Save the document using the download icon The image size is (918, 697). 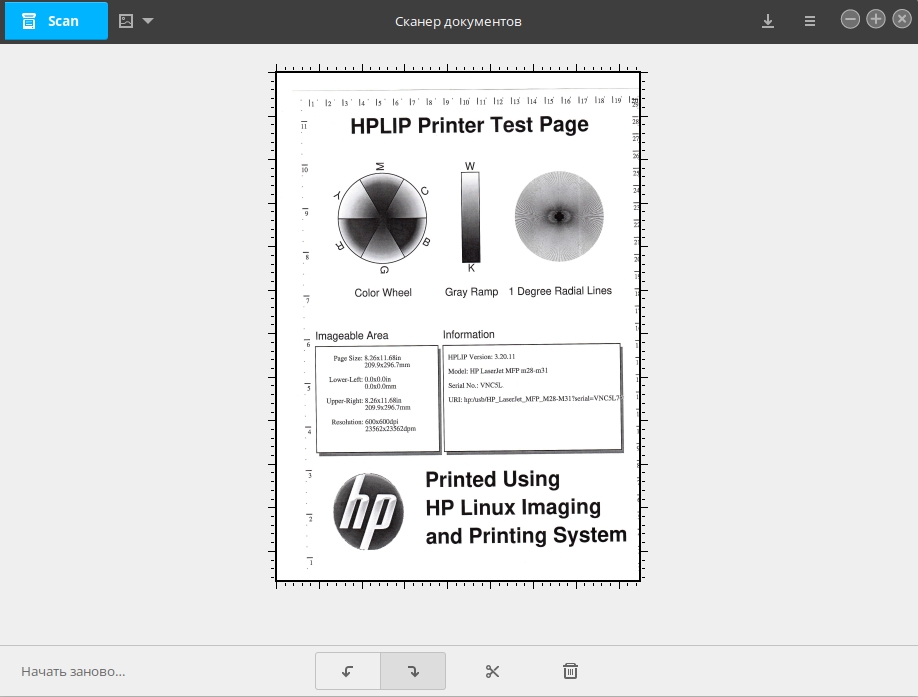[768, 21]
